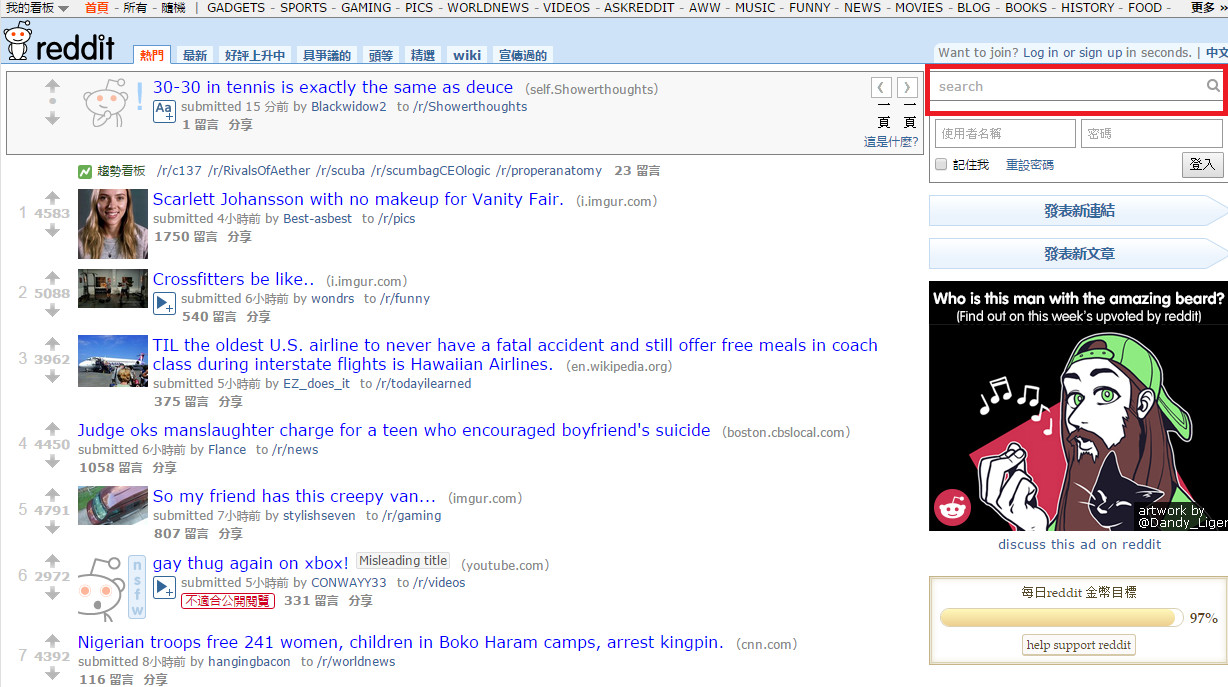Show more subreddits in top bar
This screenshot has height=687, width=1228.
coord(1209,8)
